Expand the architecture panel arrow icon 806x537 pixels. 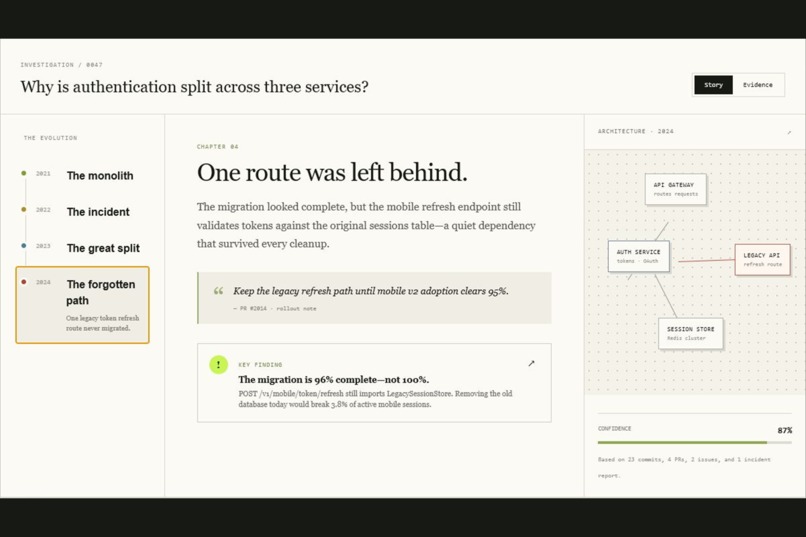pyautogui.click(x=789, y=132)
